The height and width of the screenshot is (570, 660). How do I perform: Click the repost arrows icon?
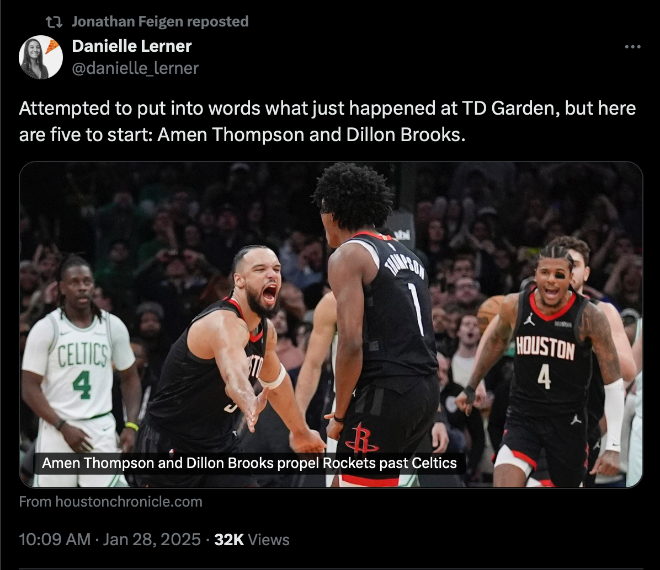pyautogui.click(x=54, y=22)
